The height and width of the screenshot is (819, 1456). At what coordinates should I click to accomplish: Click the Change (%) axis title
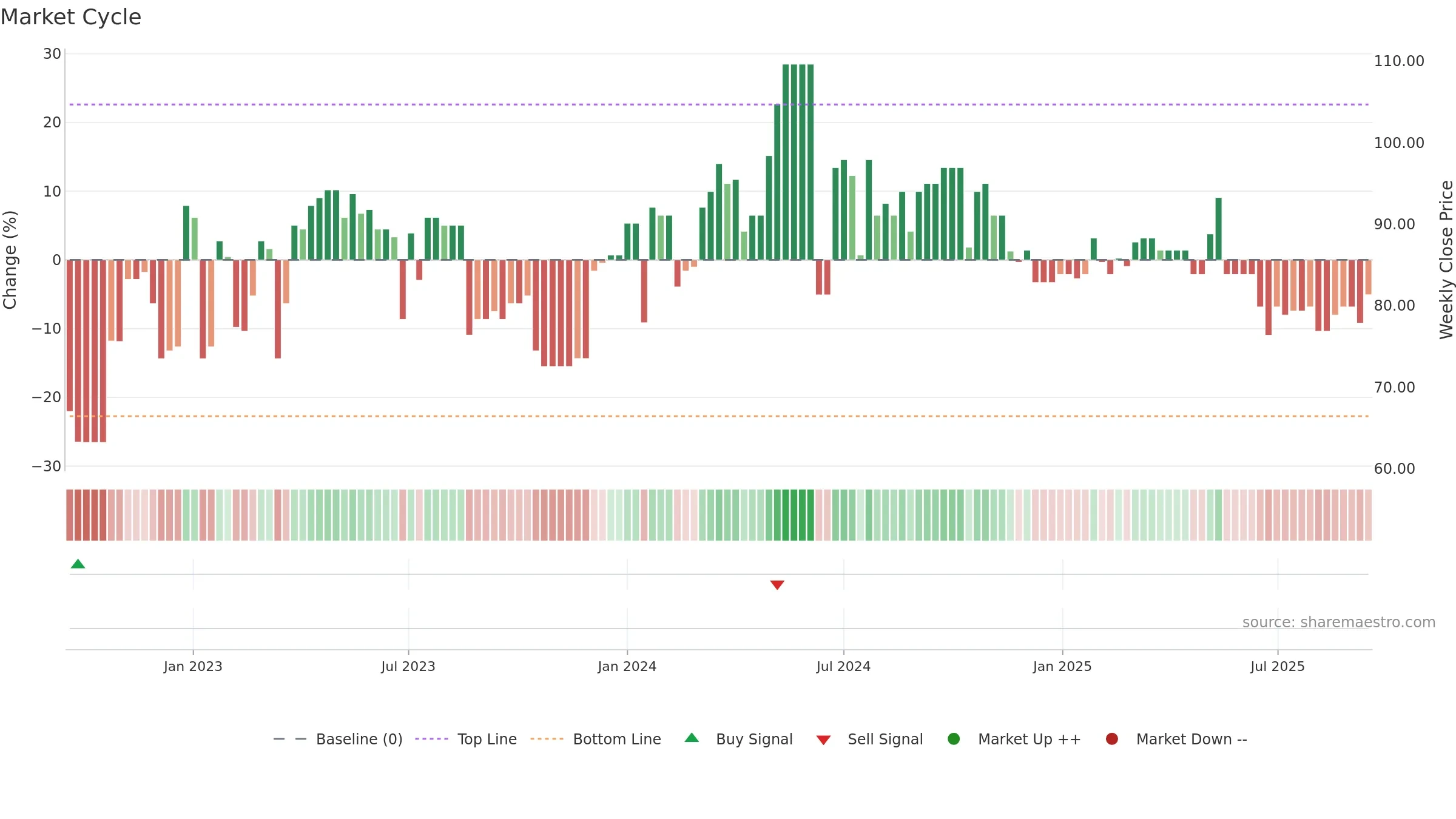(10, 260)
